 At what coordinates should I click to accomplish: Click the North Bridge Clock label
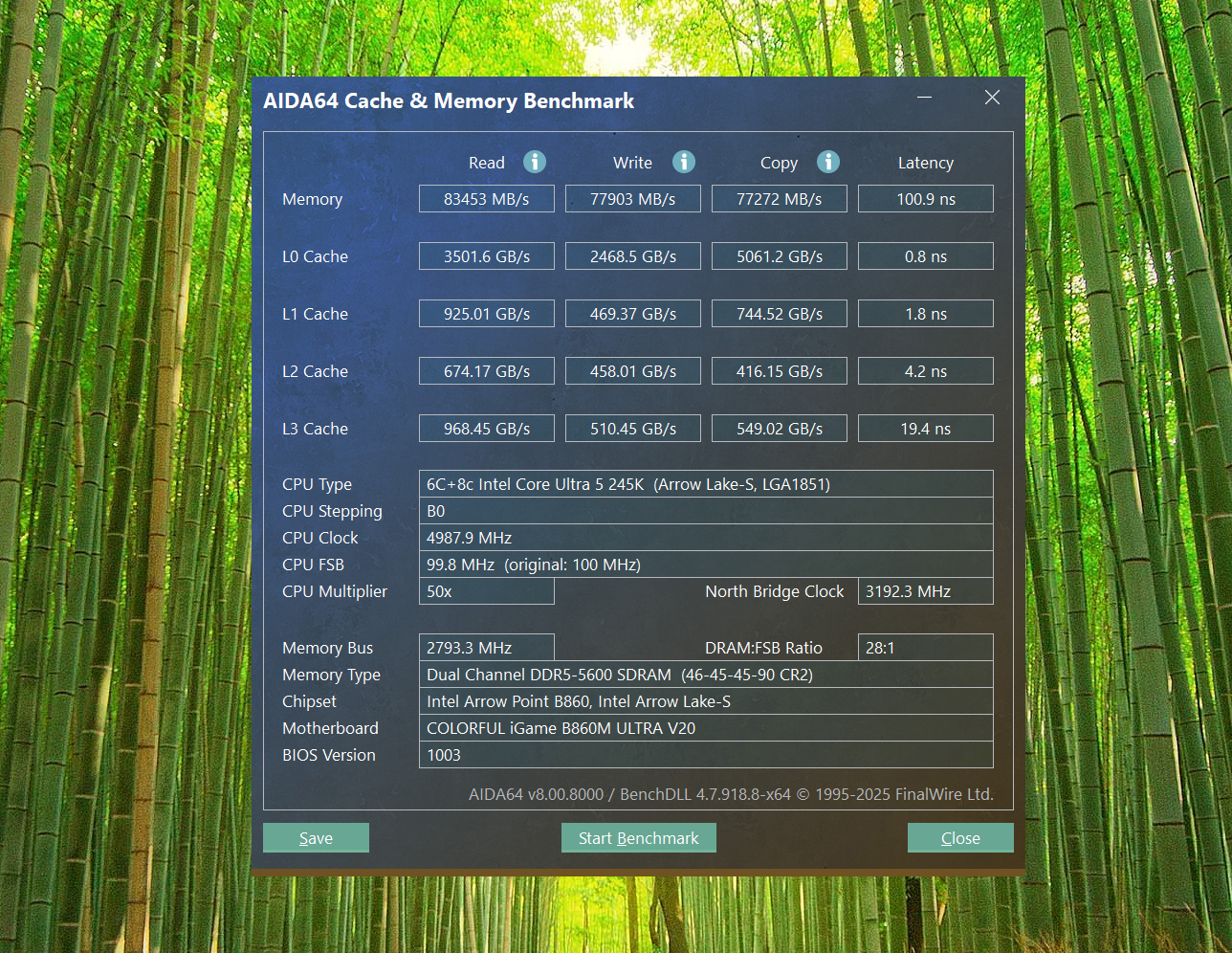[775, 592]
